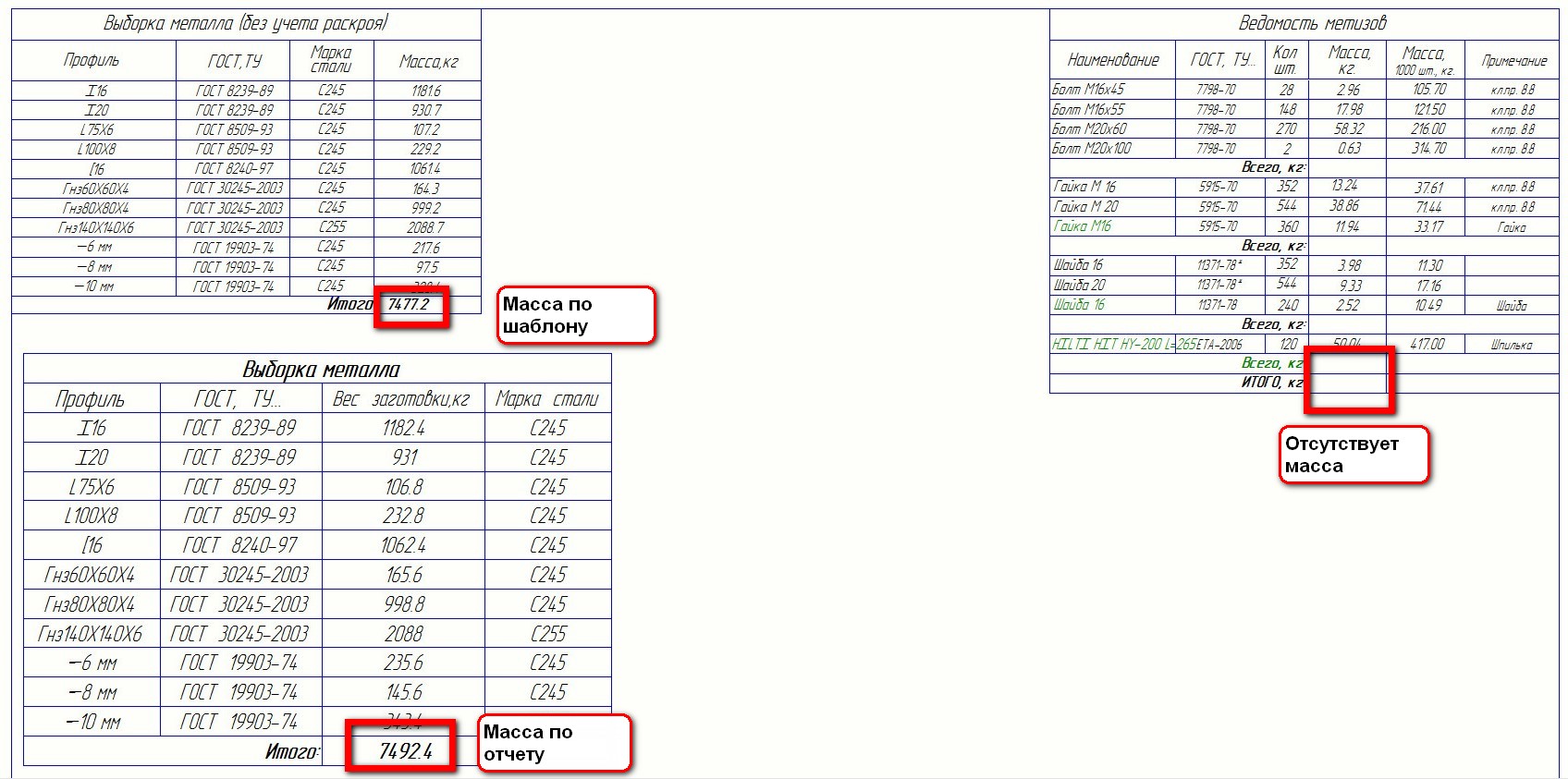This screenshot has width=1568, height=779.
Task: Click the 'Гайка М 20' row name
Action: tap(1085, 207)
